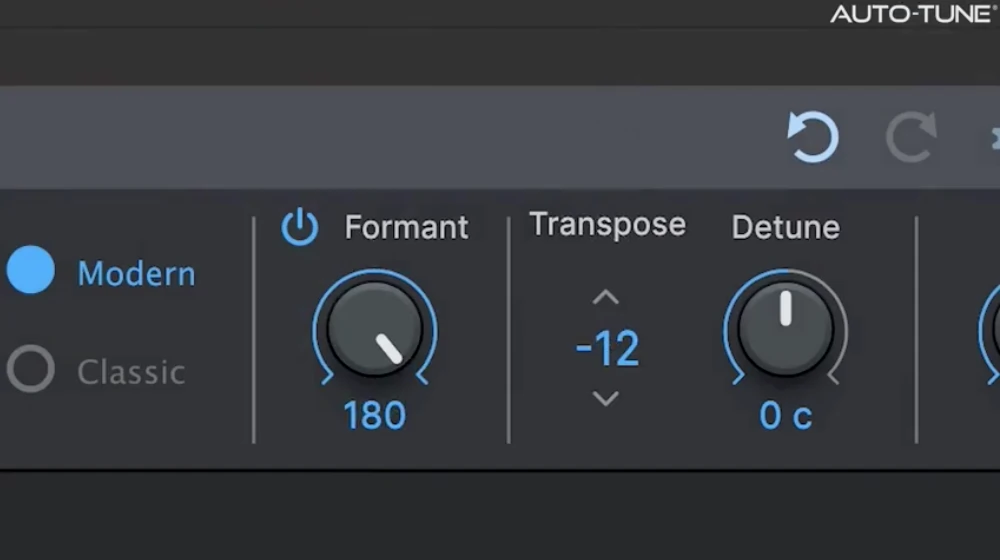Raise Transpose using the up chevron
The width and height of the screenshot is (1000, 560).
pyautogui.click(x=605, y=297)
